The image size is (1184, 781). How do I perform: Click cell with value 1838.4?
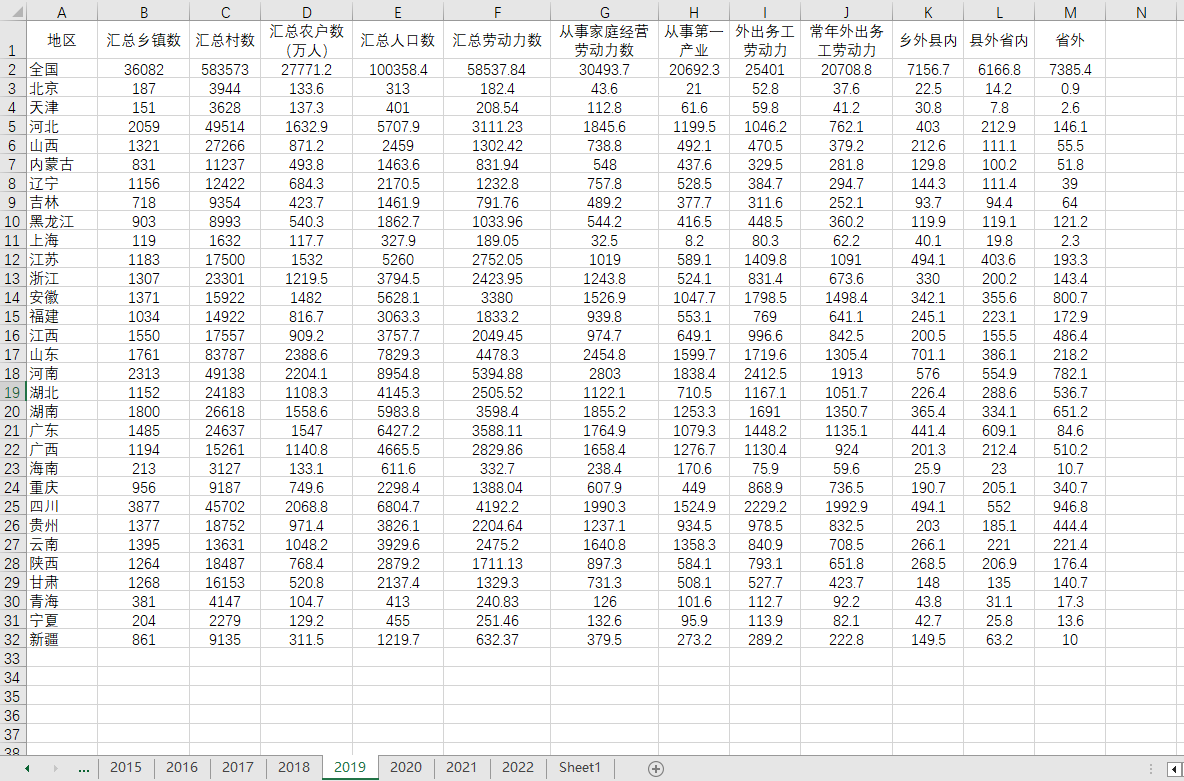(694, 373)
